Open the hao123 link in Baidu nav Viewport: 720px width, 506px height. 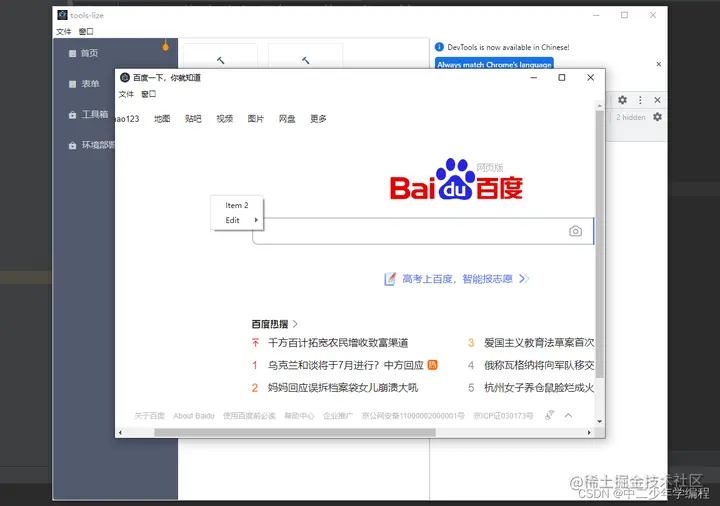127,119
